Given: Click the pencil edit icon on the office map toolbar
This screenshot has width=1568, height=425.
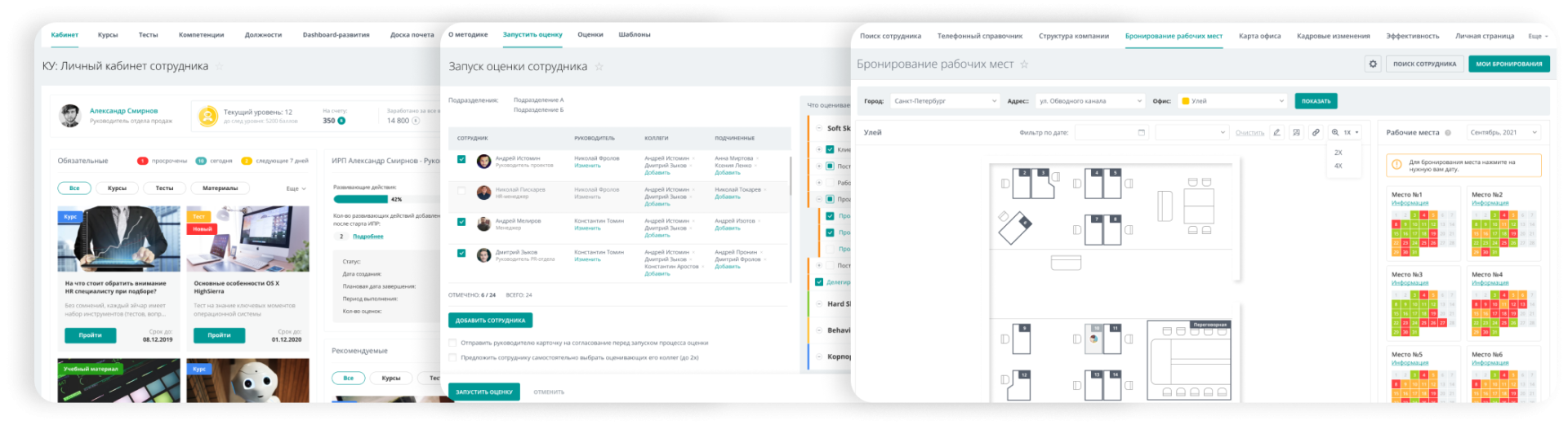Looking at the screenshot, I should (1276, 132).
